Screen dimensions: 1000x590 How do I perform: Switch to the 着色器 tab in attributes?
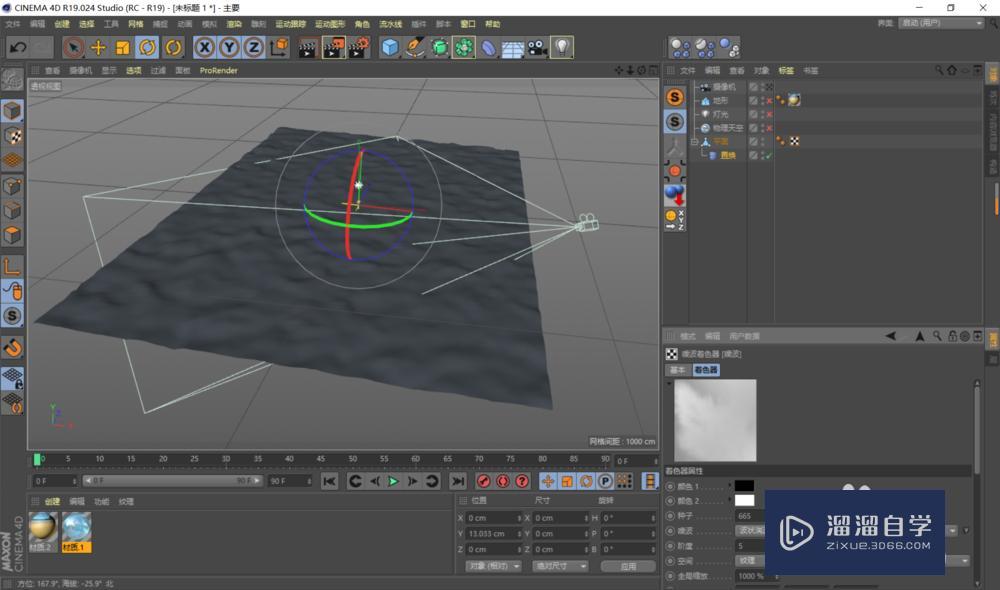706,370
